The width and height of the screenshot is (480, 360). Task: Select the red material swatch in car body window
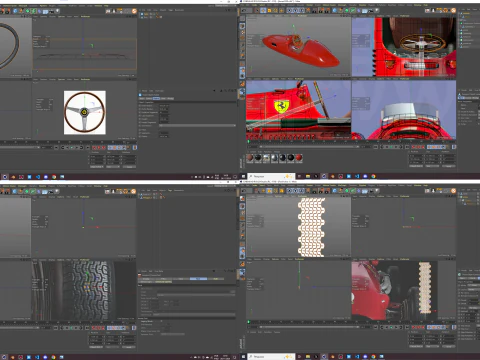coord(299,157)
